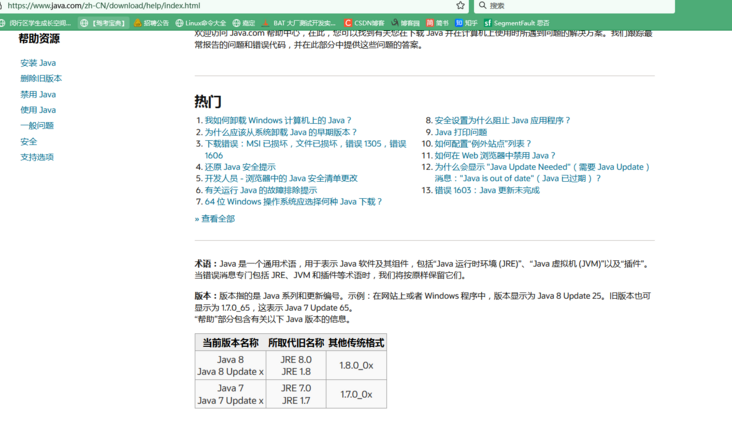Image resolution: width=732 pixels, height=425 pixels.
Task: Go to 禁用 Java help section
Action: tap(38, 94)
